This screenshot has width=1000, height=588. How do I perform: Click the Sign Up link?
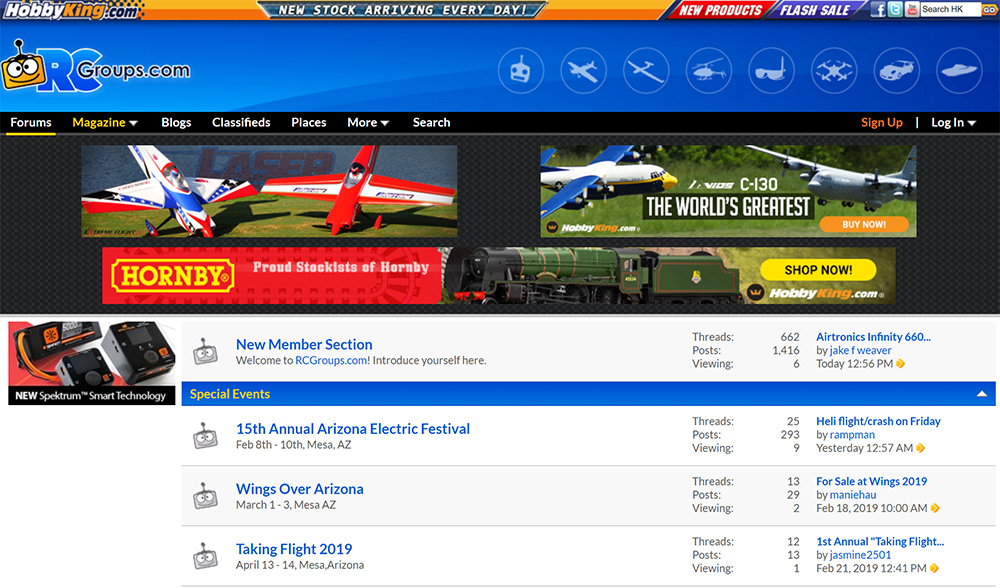point(881,122)
